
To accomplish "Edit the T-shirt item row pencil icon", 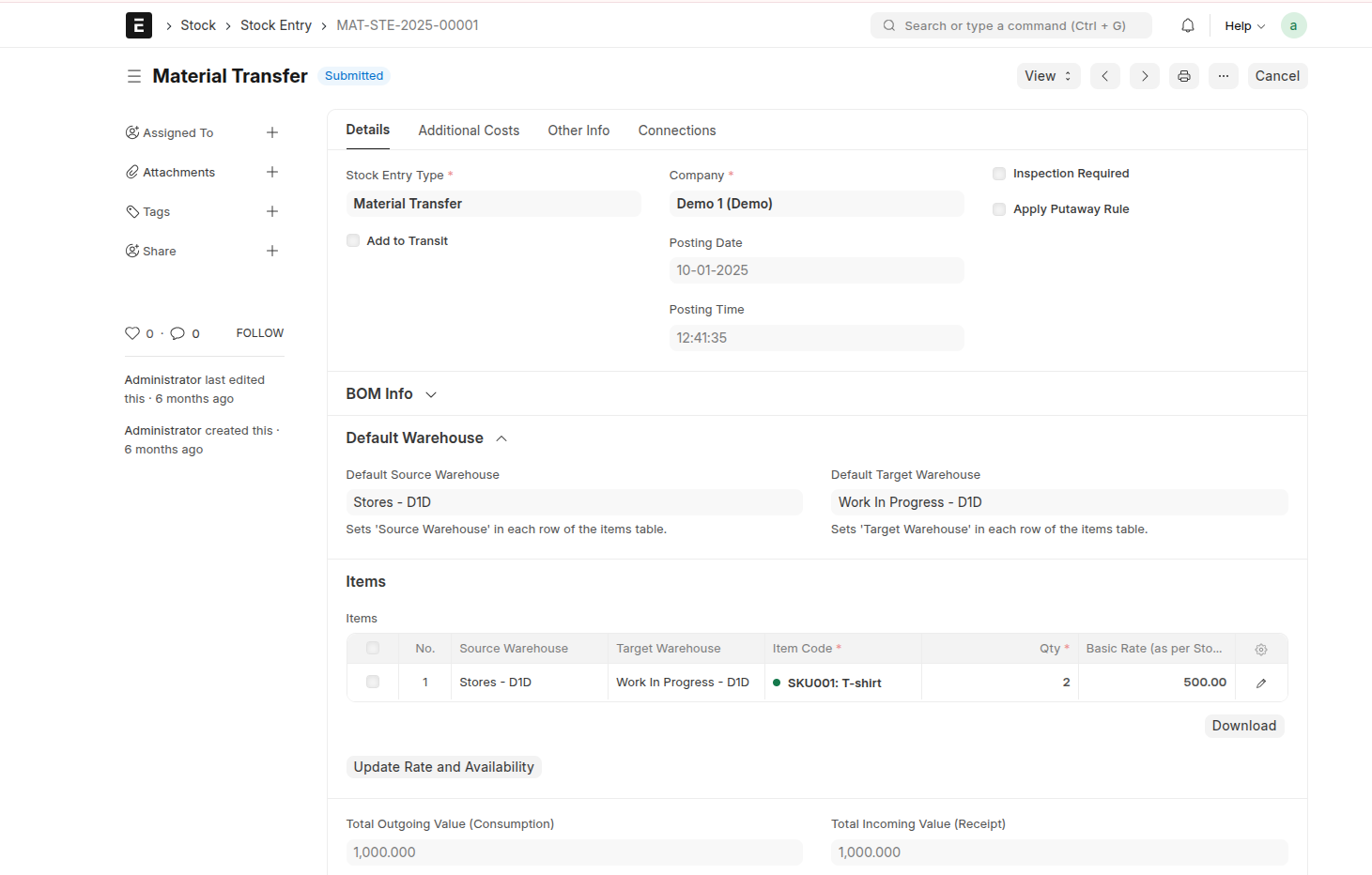I will pyautogui.click(x=1260, y=683).
